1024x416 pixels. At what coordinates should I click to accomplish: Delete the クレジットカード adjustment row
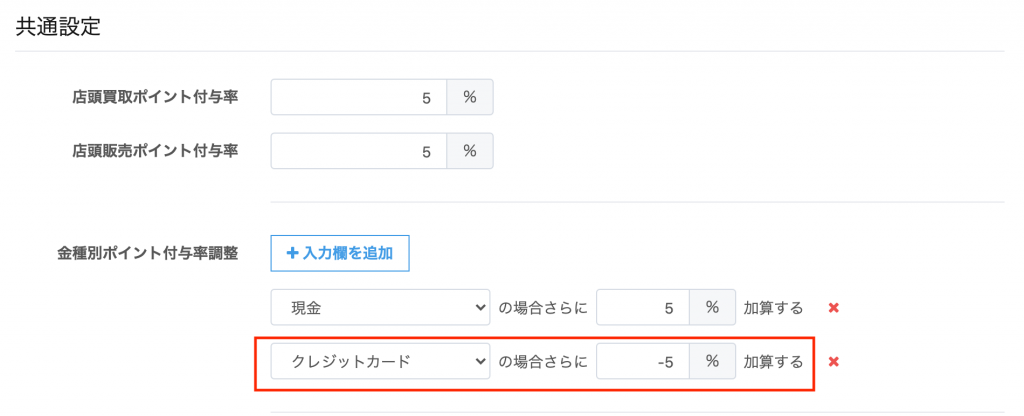click(833, 361)
